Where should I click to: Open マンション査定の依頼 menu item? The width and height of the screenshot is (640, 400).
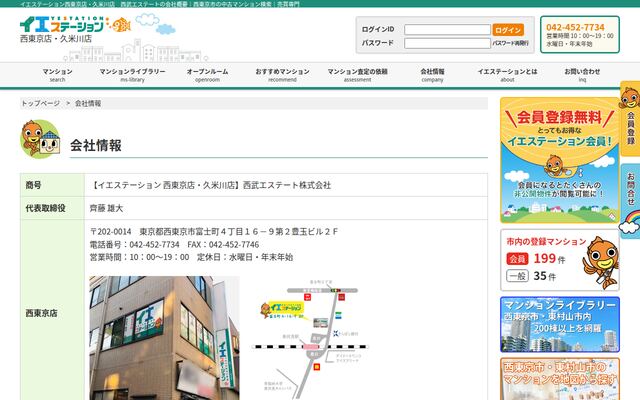pos(358,75)
